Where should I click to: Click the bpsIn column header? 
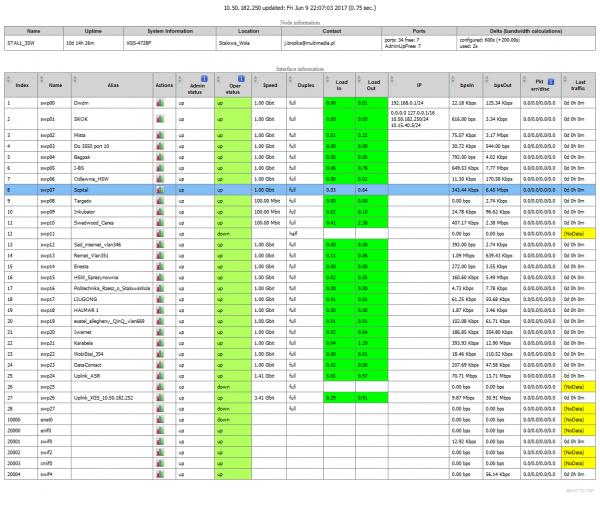pyautogui.click(x=462, y=86)
